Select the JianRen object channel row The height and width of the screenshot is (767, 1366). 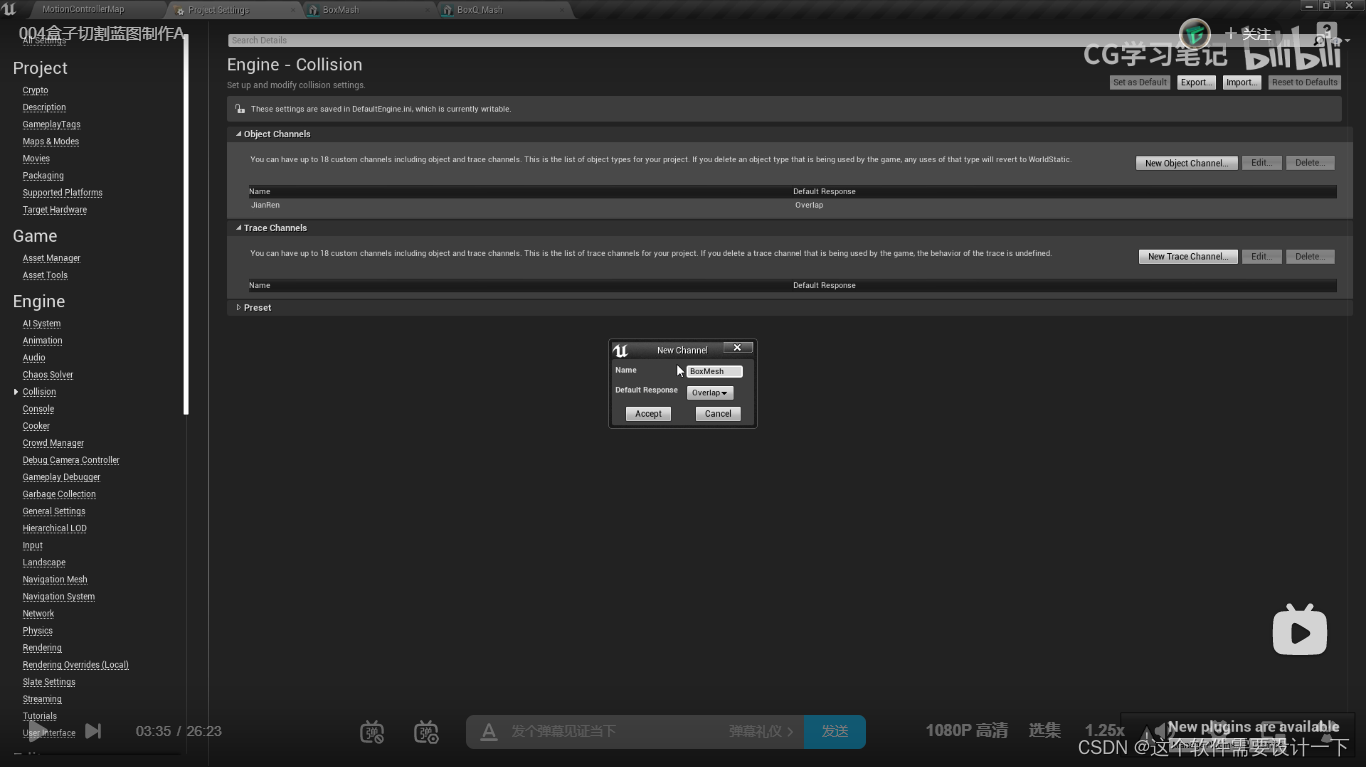pos(792,205)
